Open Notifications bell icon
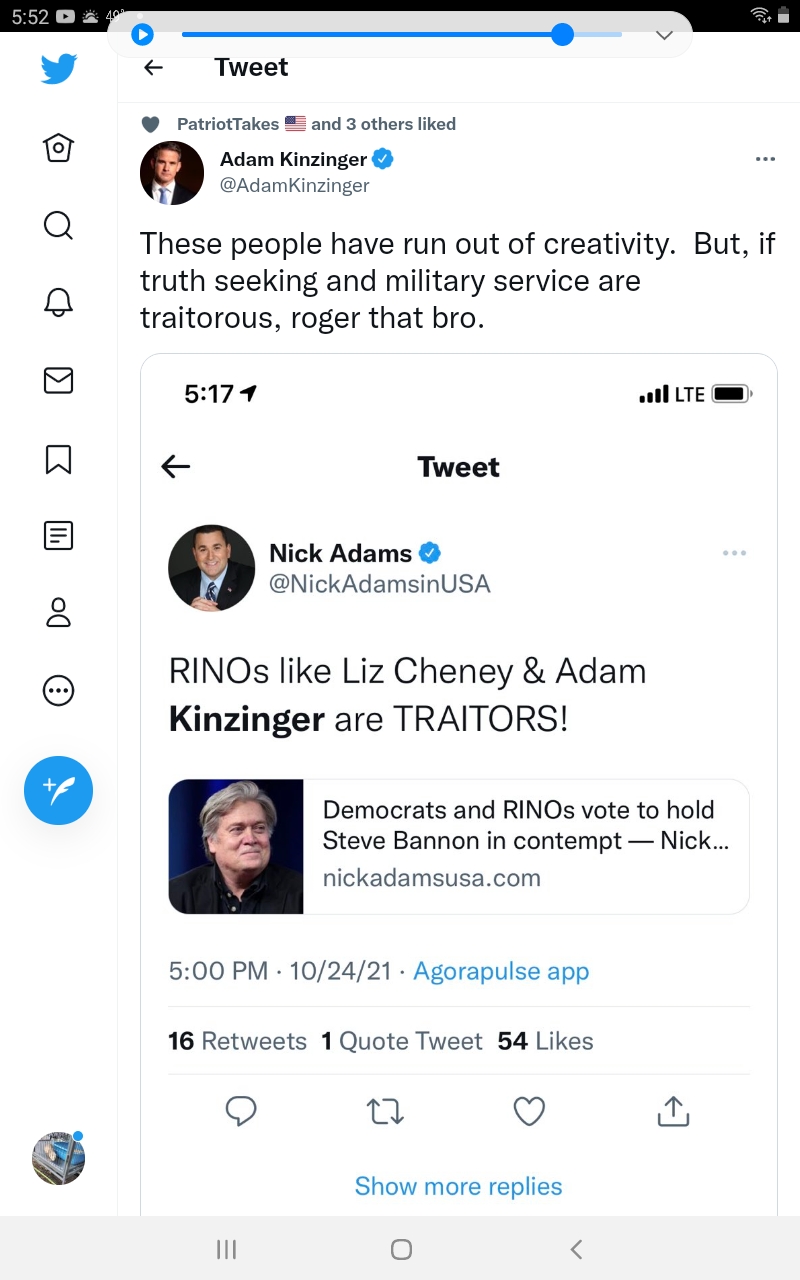The width and height of the screenshot is (800, 1280). 58,302
